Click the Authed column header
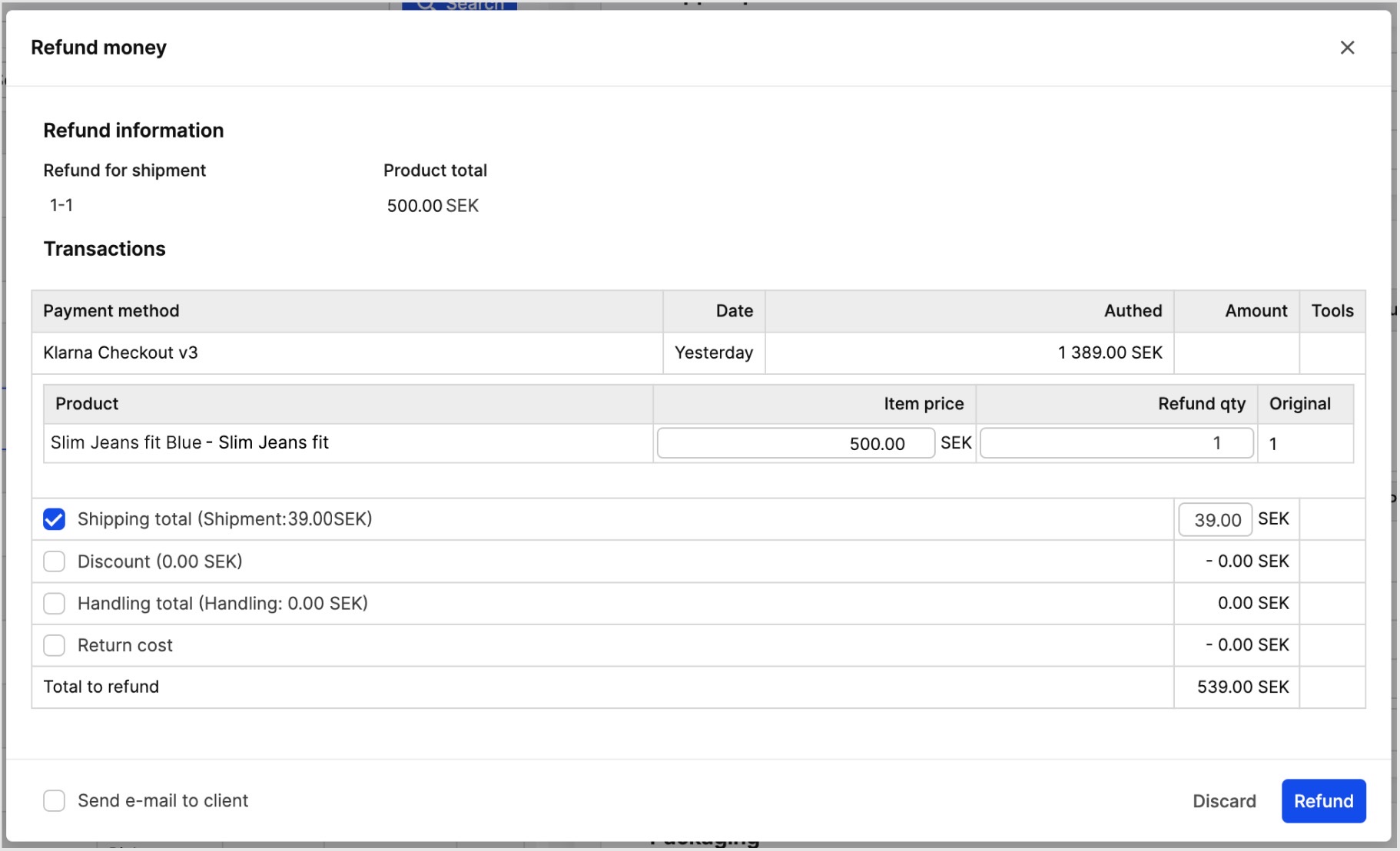This screenshot has width=1400, height=851. coord(1133,311)
